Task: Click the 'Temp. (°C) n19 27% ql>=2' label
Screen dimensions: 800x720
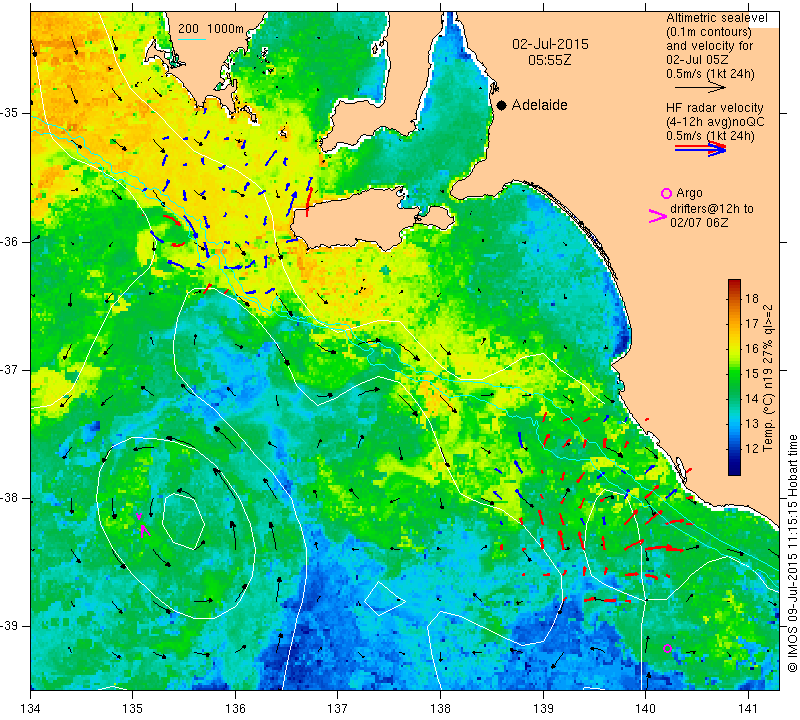Action: (x=768, y=378)
